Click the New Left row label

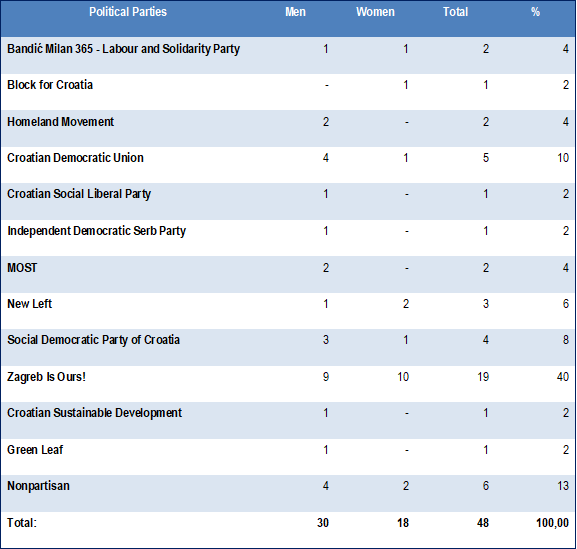(x=29, y=304)
